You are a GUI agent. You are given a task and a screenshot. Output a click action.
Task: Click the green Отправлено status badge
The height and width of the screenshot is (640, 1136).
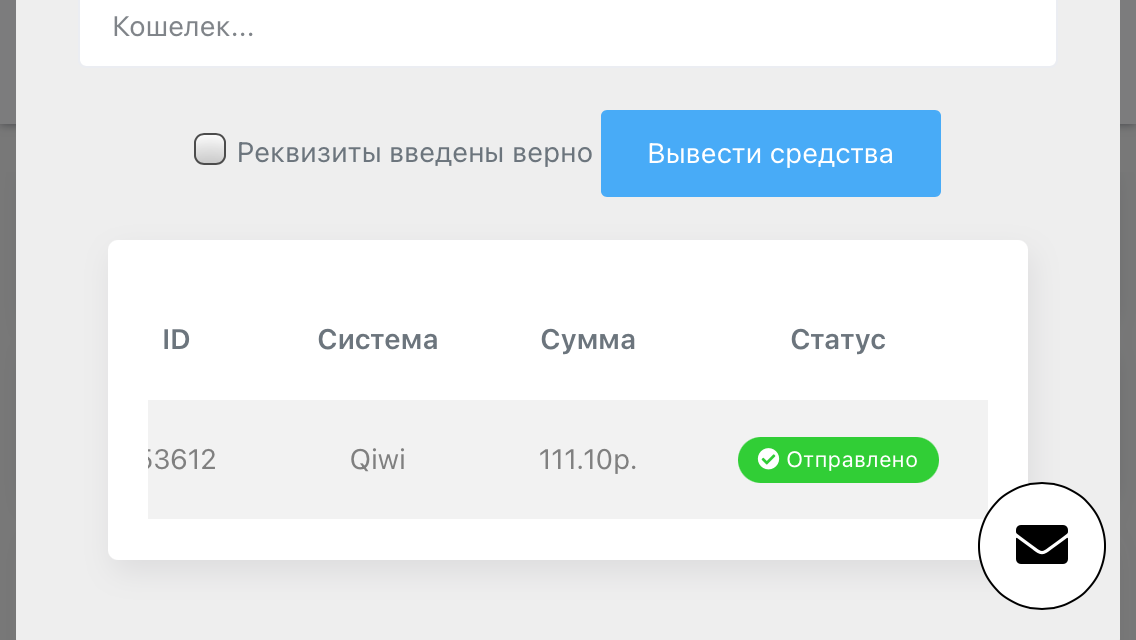coord(838,460)
